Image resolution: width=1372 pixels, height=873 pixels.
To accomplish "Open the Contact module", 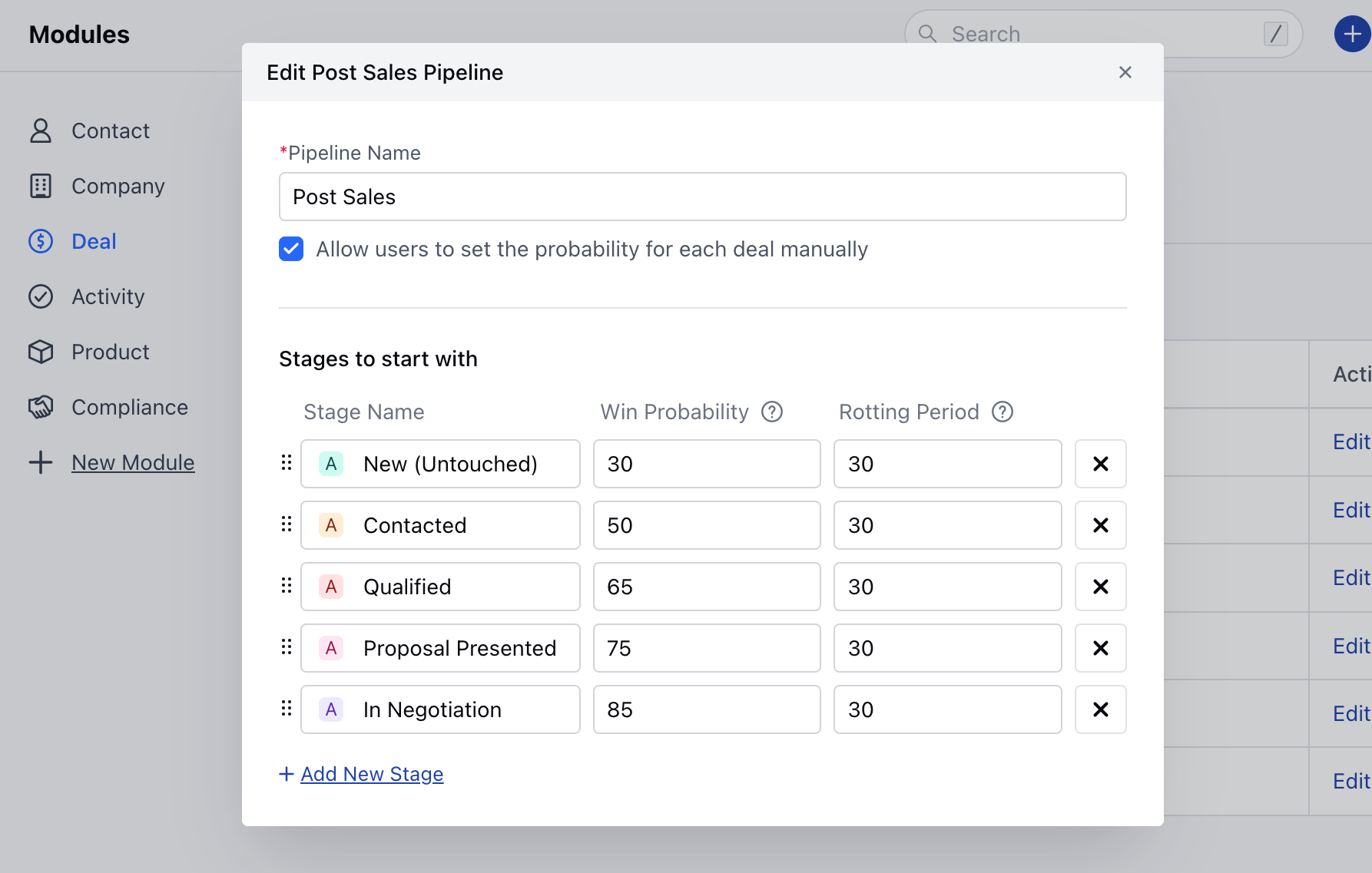I will tap(110, 131).
